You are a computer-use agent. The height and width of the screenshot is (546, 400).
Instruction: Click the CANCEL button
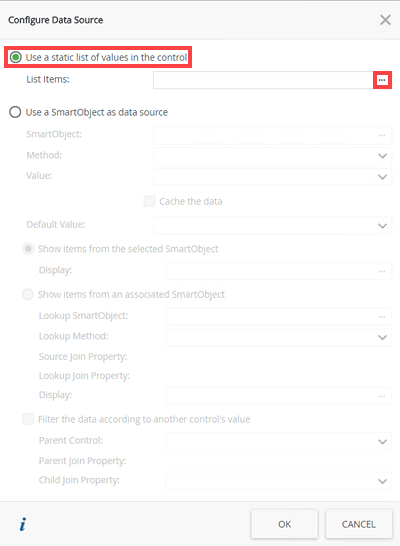coord(359,524)
